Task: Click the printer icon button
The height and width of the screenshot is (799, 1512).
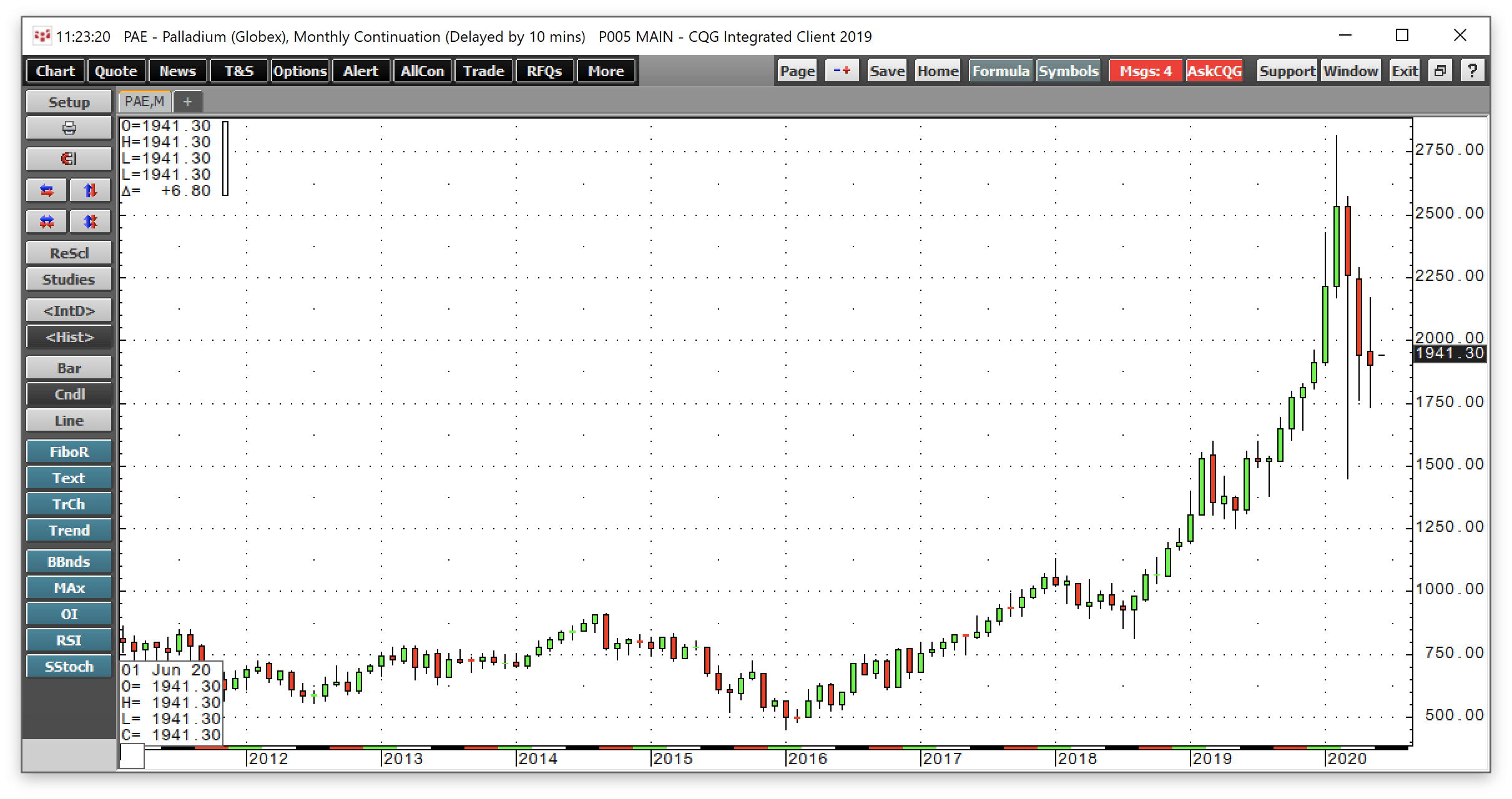Action: 69,128
